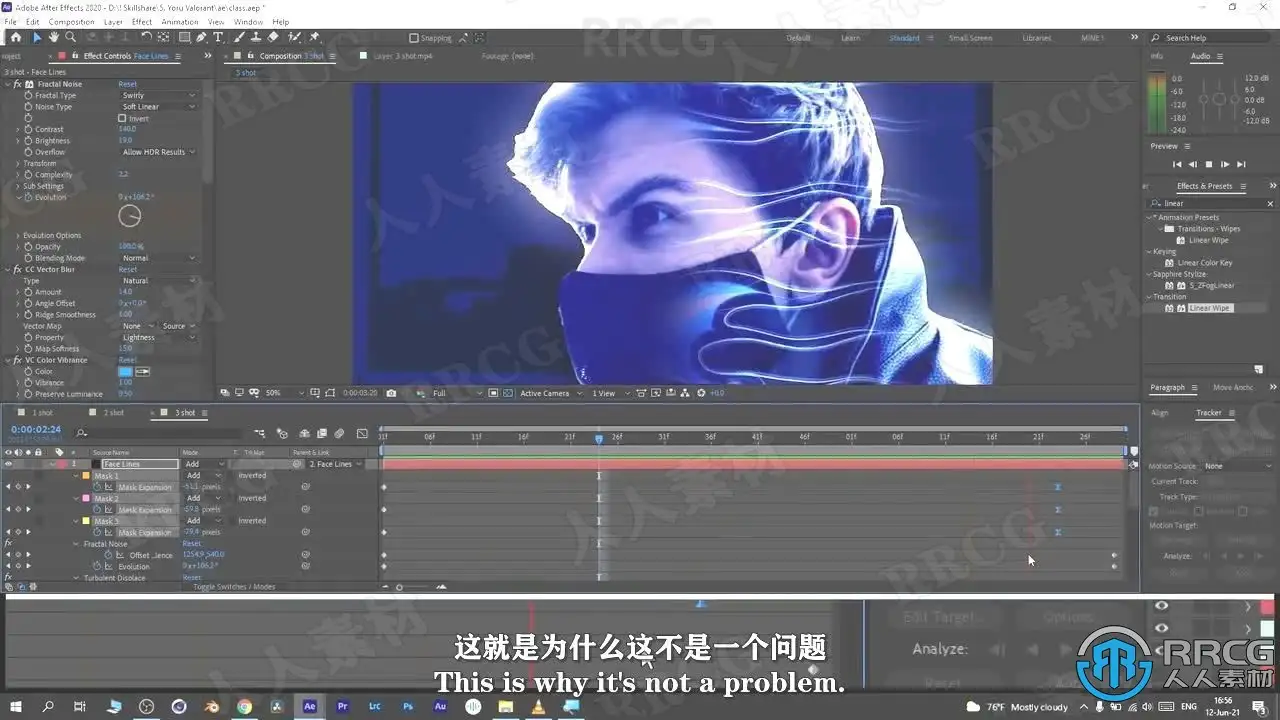Image resolution: width=1280 pixels, height=720 pixels.
Task: Open the Composition menu
Action: pyautogui.click(x=72, y=22)
